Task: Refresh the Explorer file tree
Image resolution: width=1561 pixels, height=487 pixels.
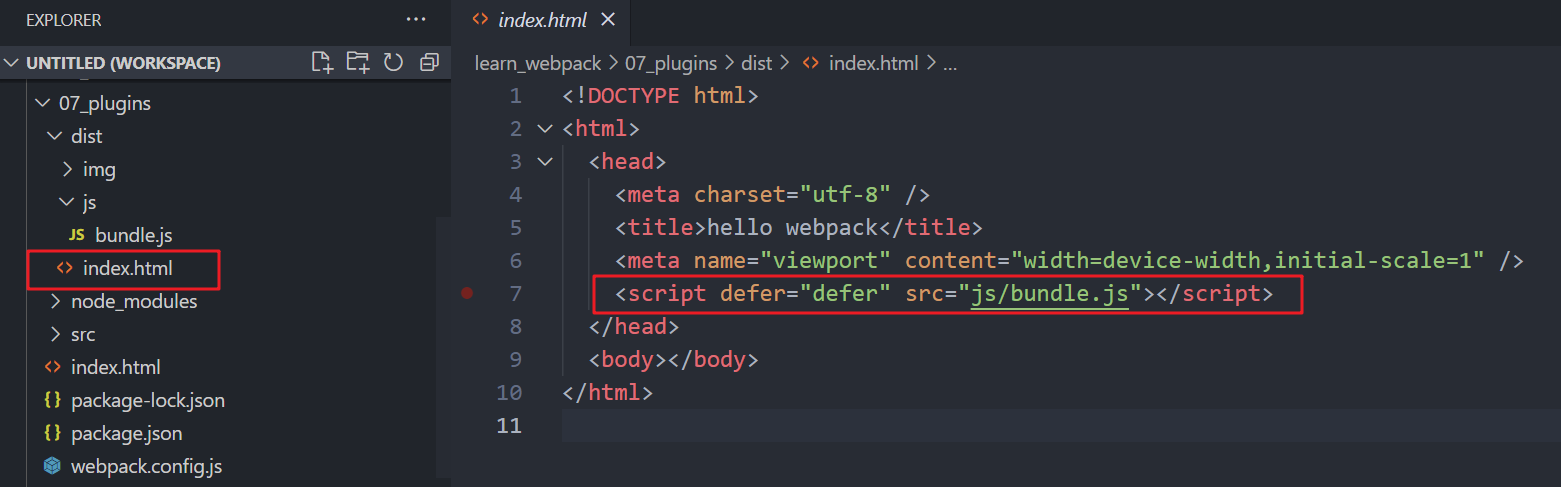Action: point(394,62)
